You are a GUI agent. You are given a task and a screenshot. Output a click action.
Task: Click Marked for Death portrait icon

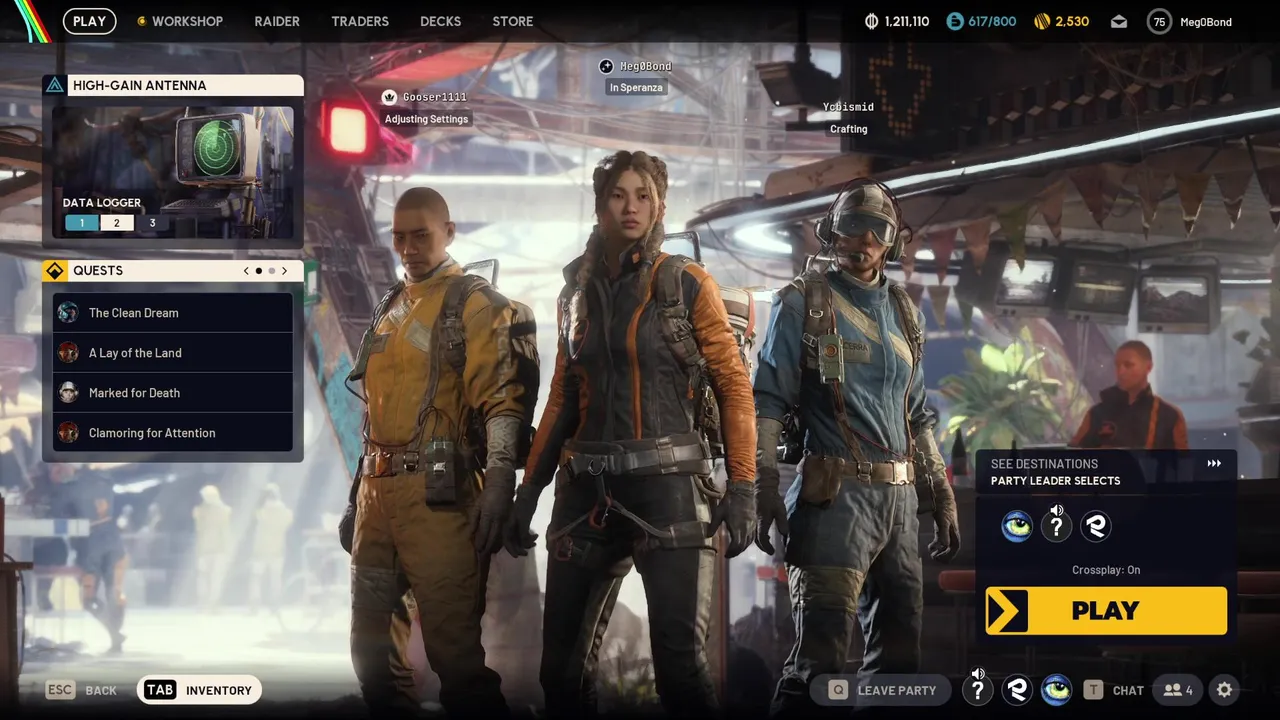pyautogui.click(x=68, y=393)
